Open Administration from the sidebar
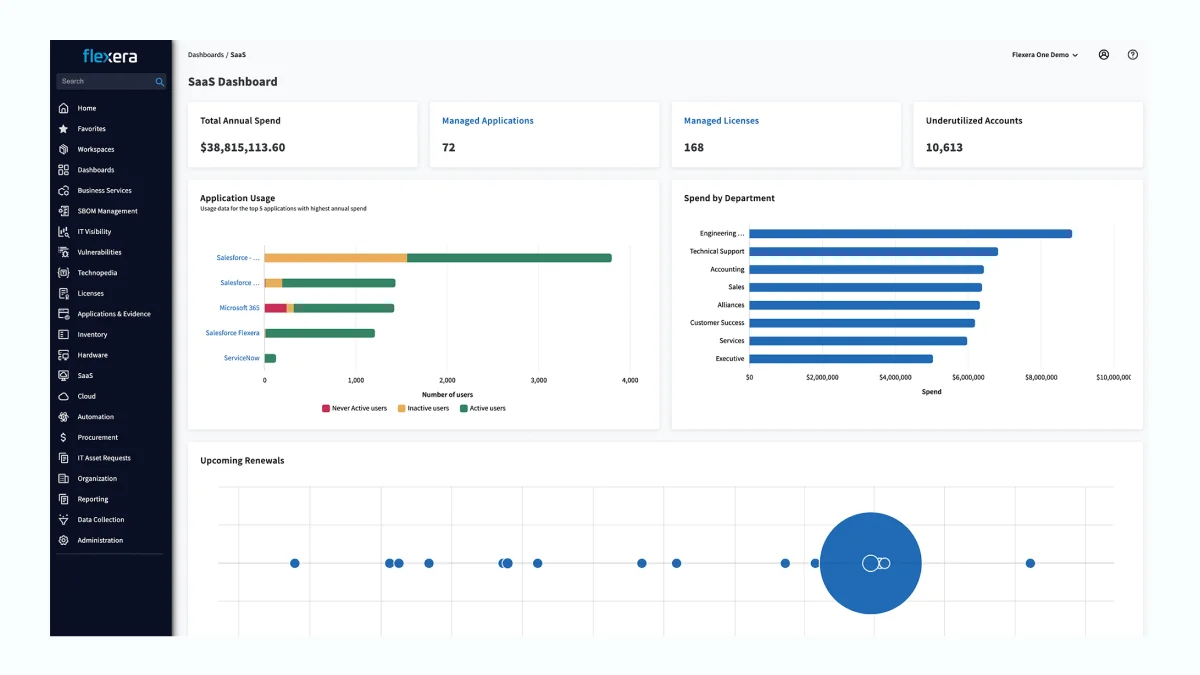 (x=100, y=540)
